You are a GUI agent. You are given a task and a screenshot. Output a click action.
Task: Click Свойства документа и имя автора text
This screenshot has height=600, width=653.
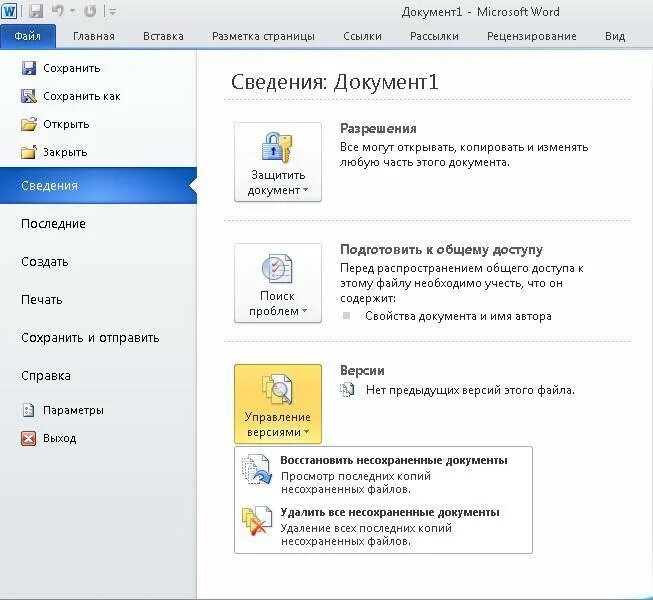(458, 316)
